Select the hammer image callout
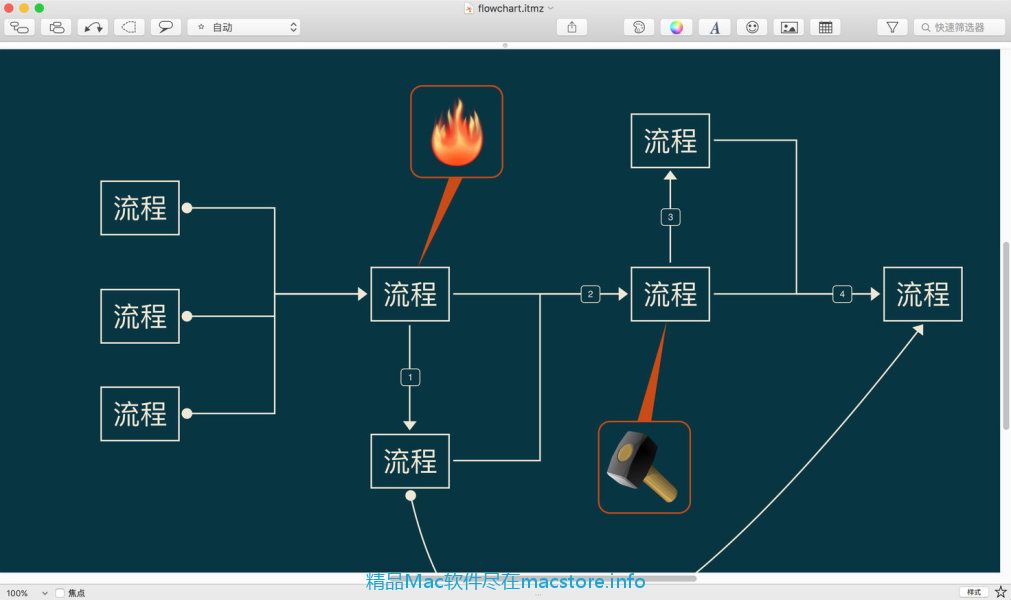The height and width of the screenshot is (600, 1011). click(644, 467)
